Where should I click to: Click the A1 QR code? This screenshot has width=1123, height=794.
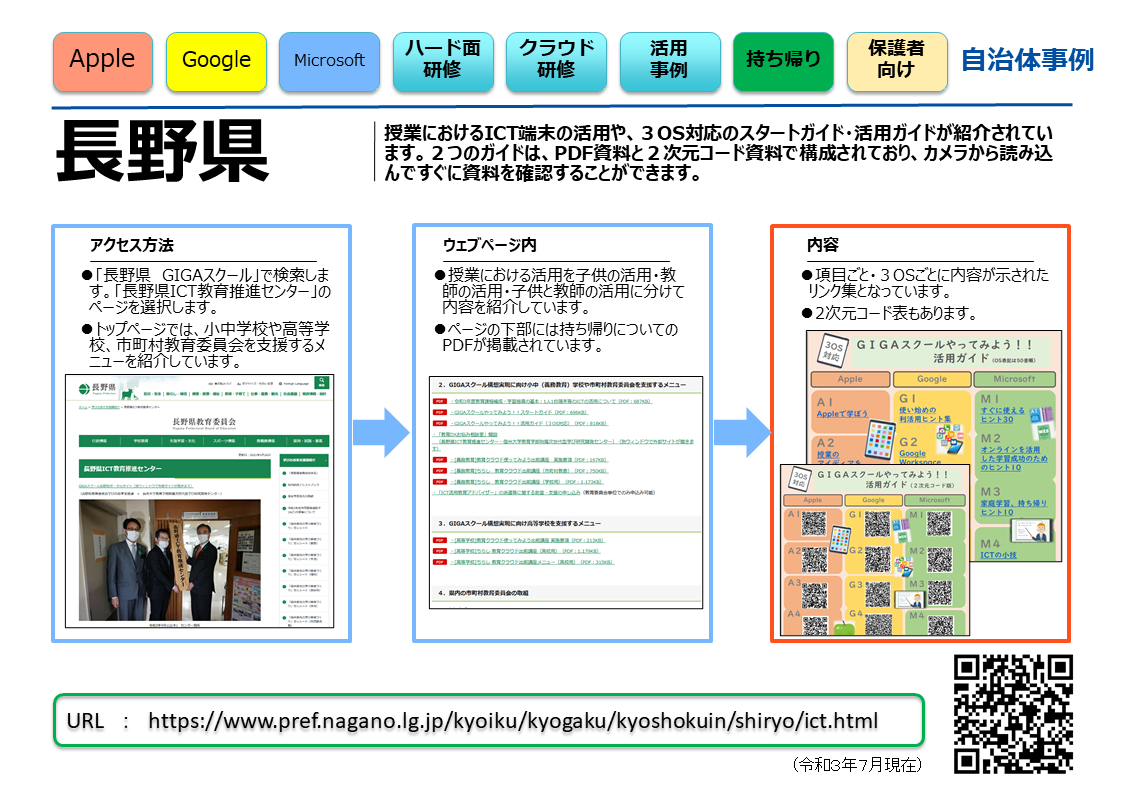click(x=814, y=523)
